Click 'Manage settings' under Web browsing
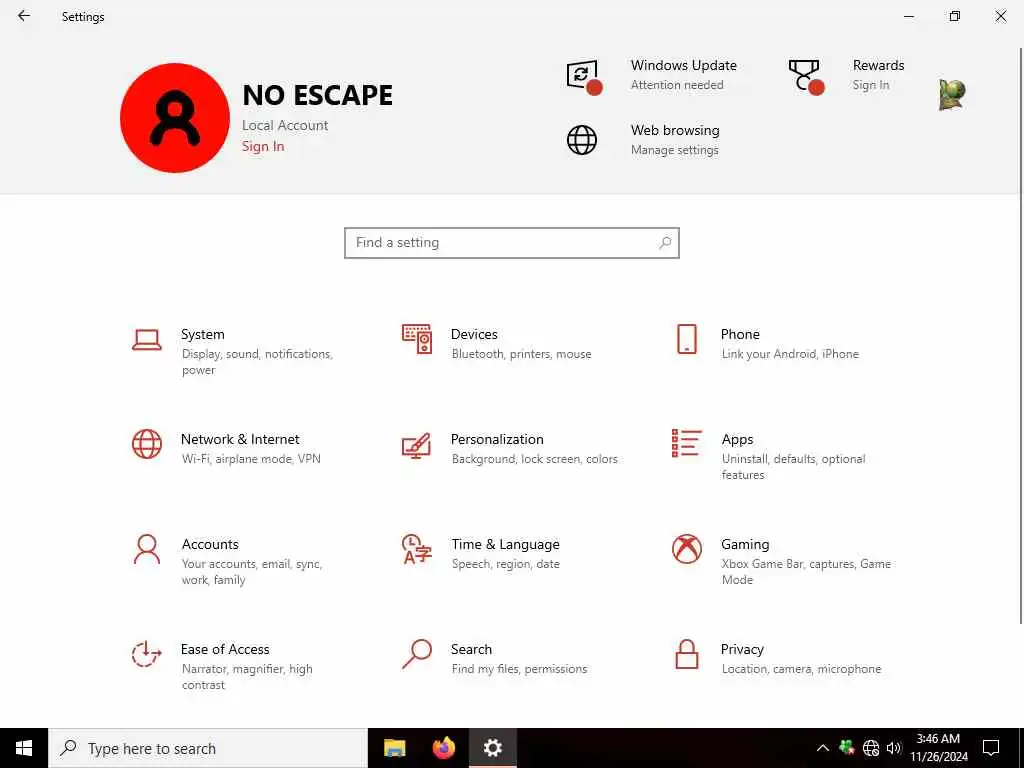The height and width of the screenshot is (768, 1024). [674, 150]
